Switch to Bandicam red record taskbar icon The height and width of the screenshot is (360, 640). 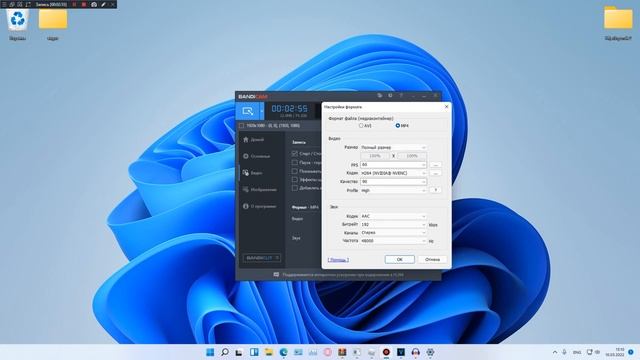pos(386,352)
